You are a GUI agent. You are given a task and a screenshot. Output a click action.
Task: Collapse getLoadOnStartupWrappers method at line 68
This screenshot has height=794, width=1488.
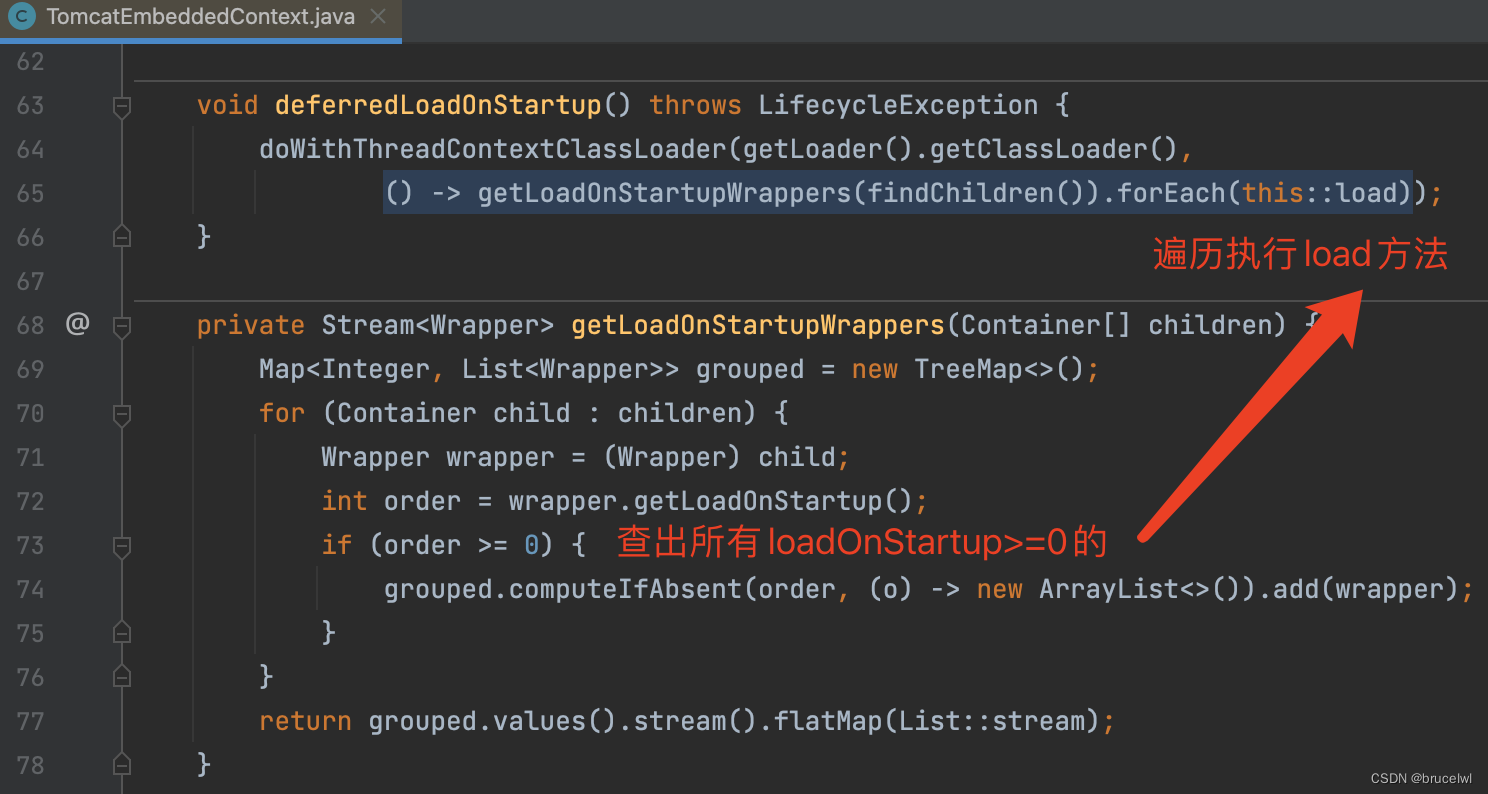point(122,325)
